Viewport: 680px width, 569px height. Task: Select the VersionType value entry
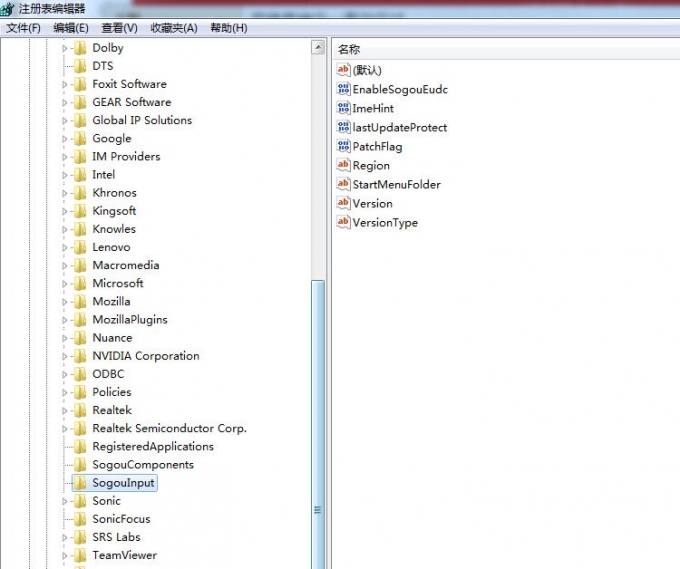tap(384, 223)
